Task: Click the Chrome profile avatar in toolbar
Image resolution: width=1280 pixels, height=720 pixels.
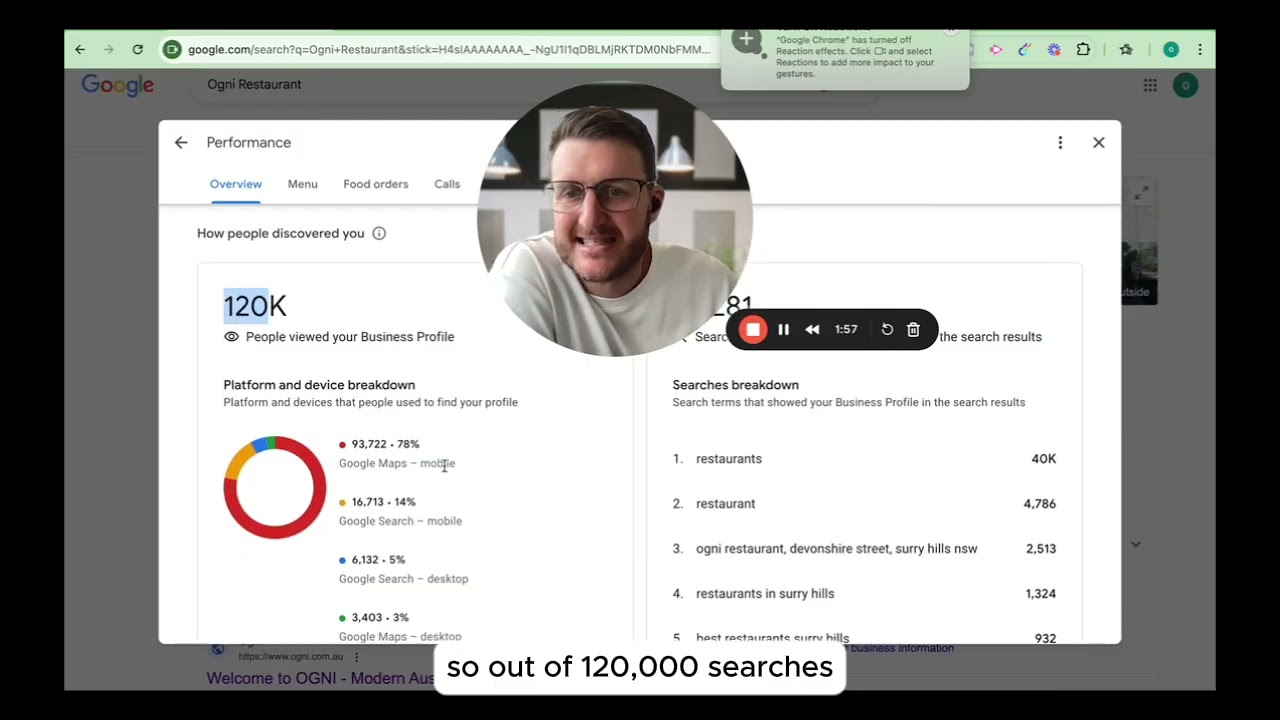Action: coord(1171,49)
